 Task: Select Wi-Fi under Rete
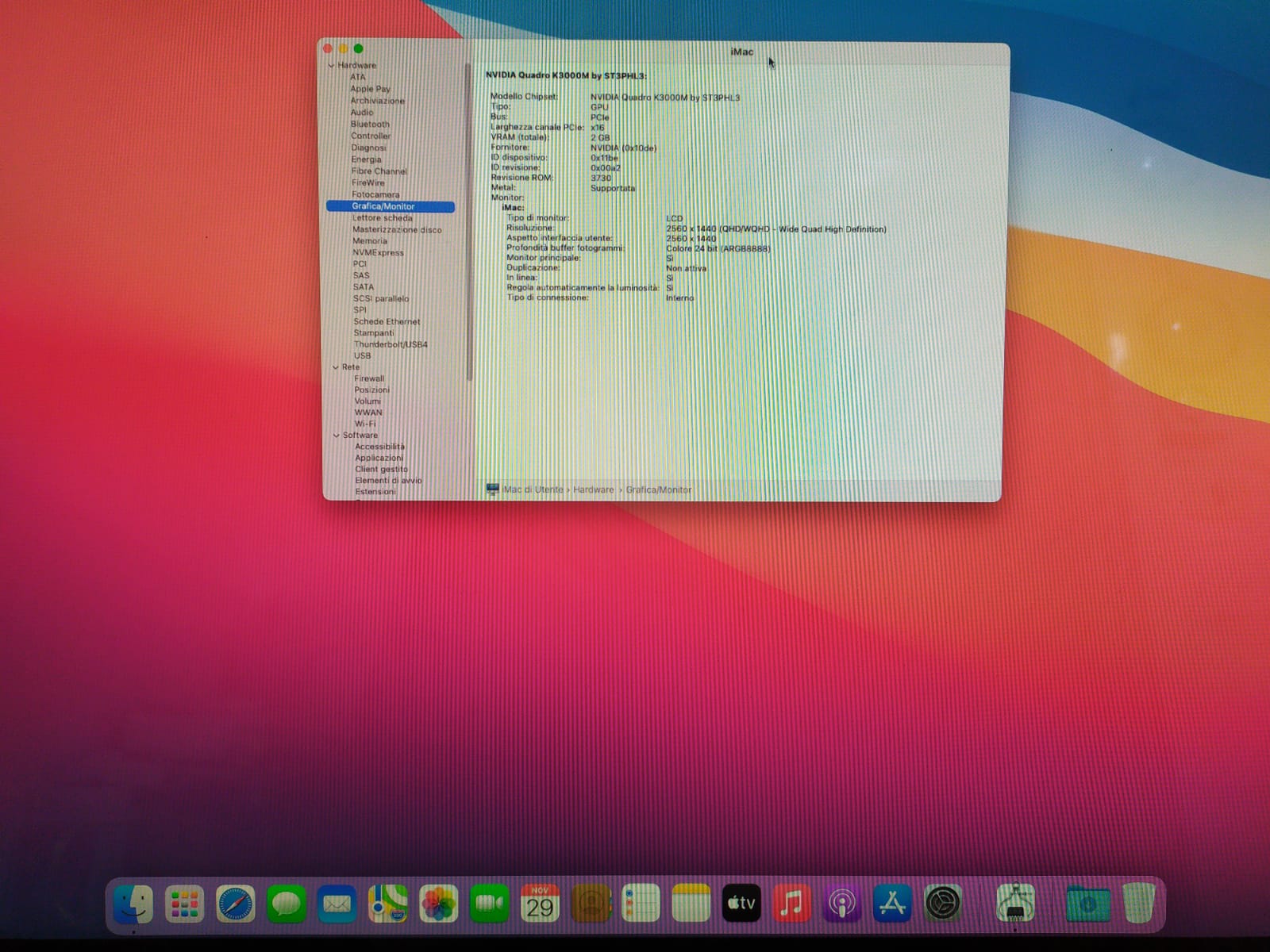pyautogui.click(x=365, y=424)
